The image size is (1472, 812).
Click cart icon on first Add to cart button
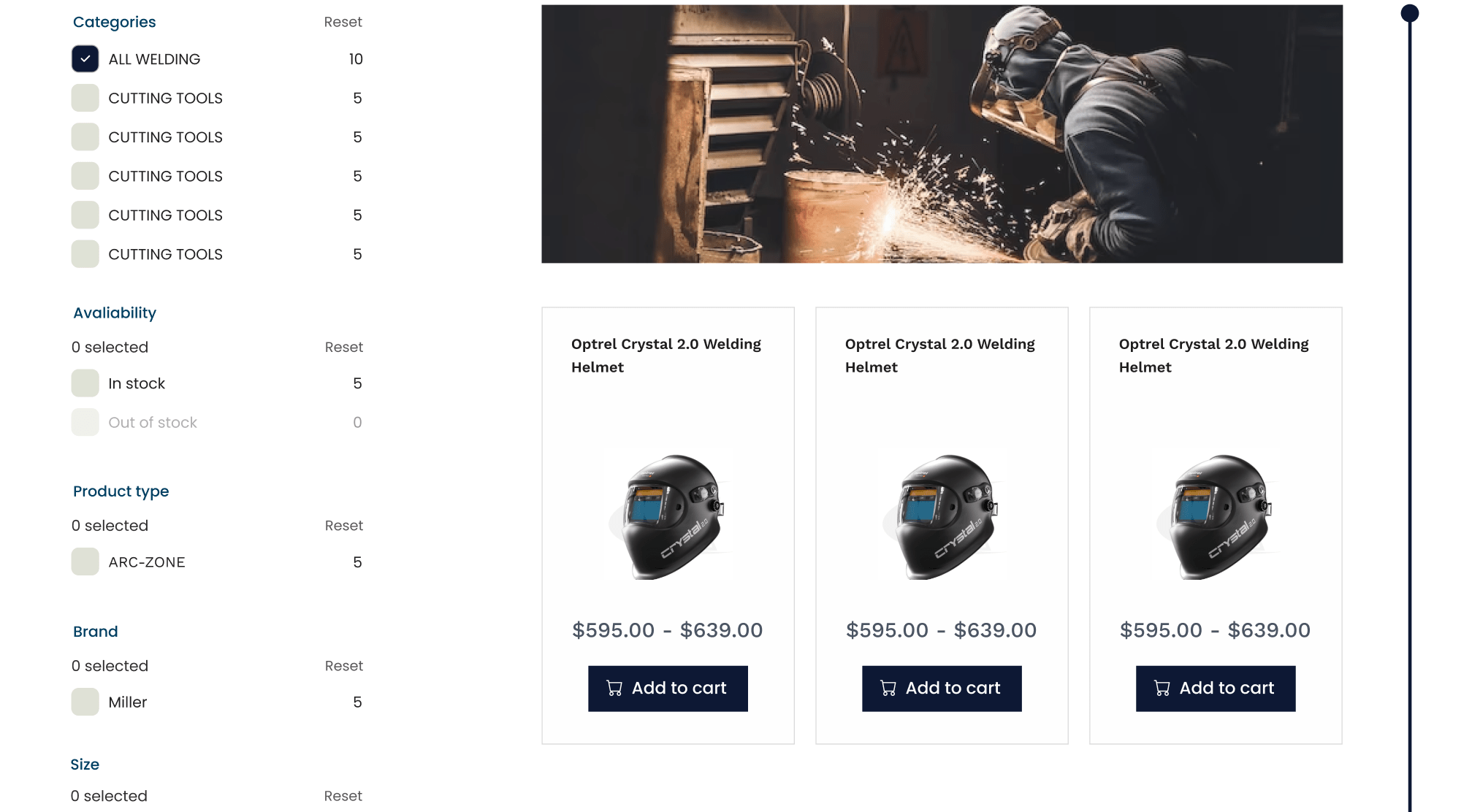[x=614, y=688]
